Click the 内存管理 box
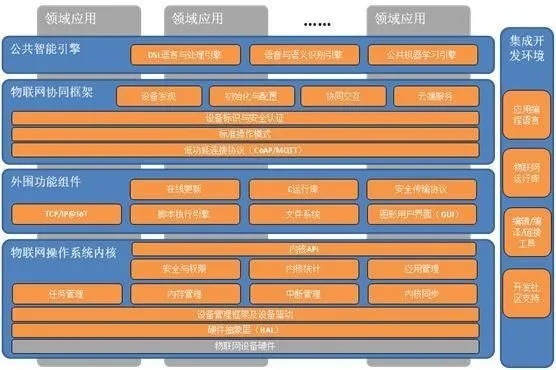This screenshot has width=556, height=370. 185,294
